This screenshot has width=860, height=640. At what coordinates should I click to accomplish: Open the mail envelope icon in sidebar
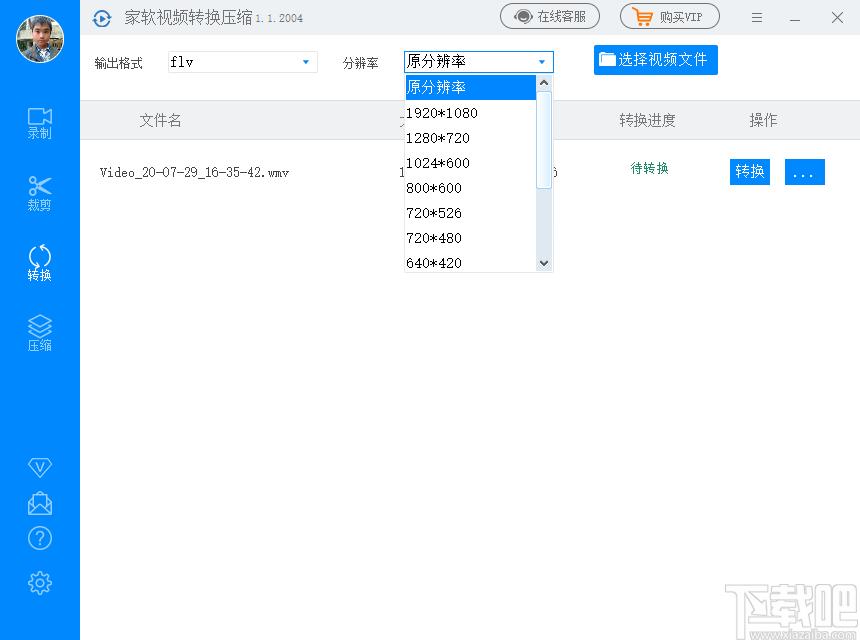point(40,502)
